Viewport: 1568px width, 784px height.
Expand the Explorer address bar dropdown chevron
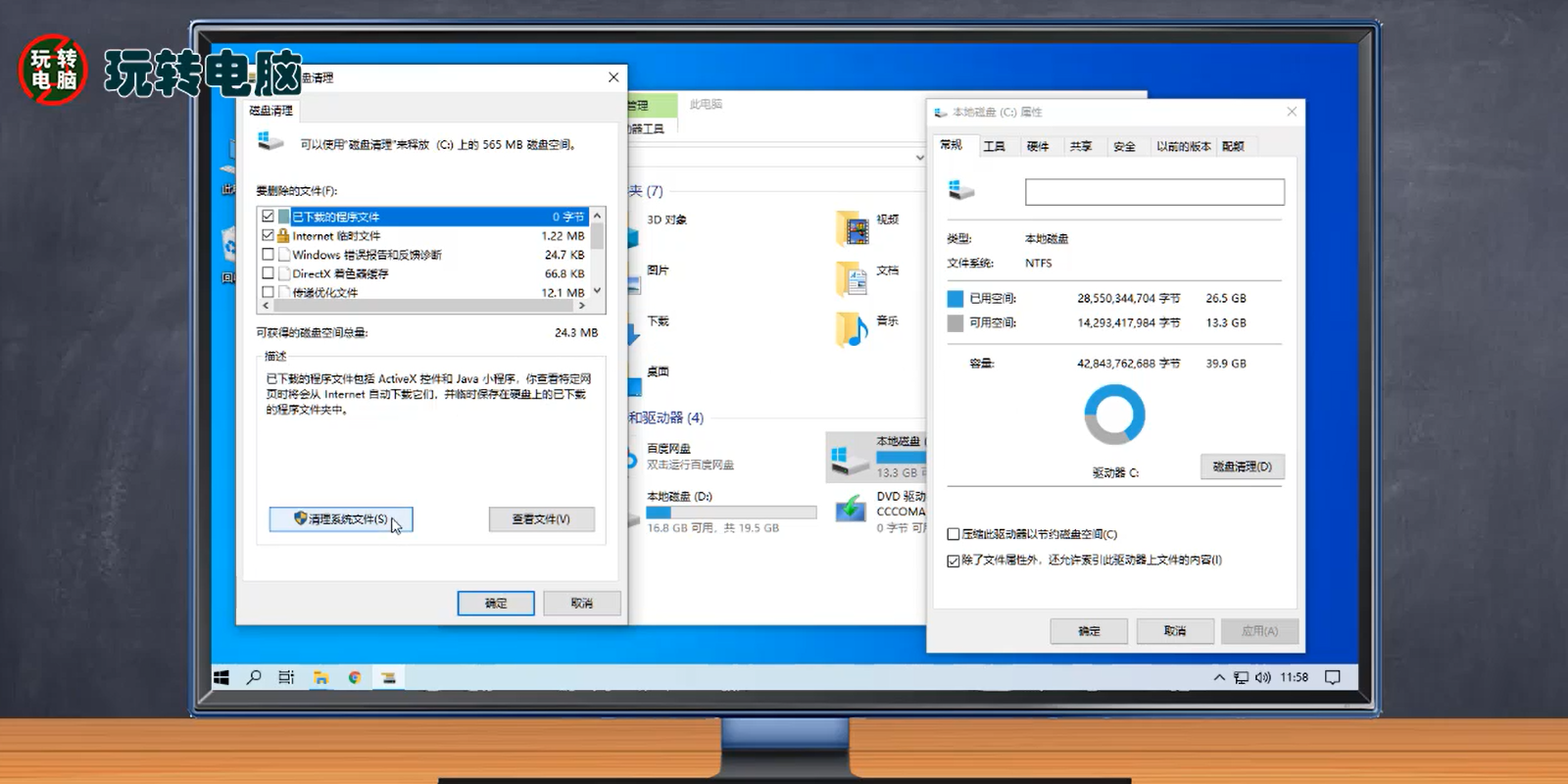point(919,157)
